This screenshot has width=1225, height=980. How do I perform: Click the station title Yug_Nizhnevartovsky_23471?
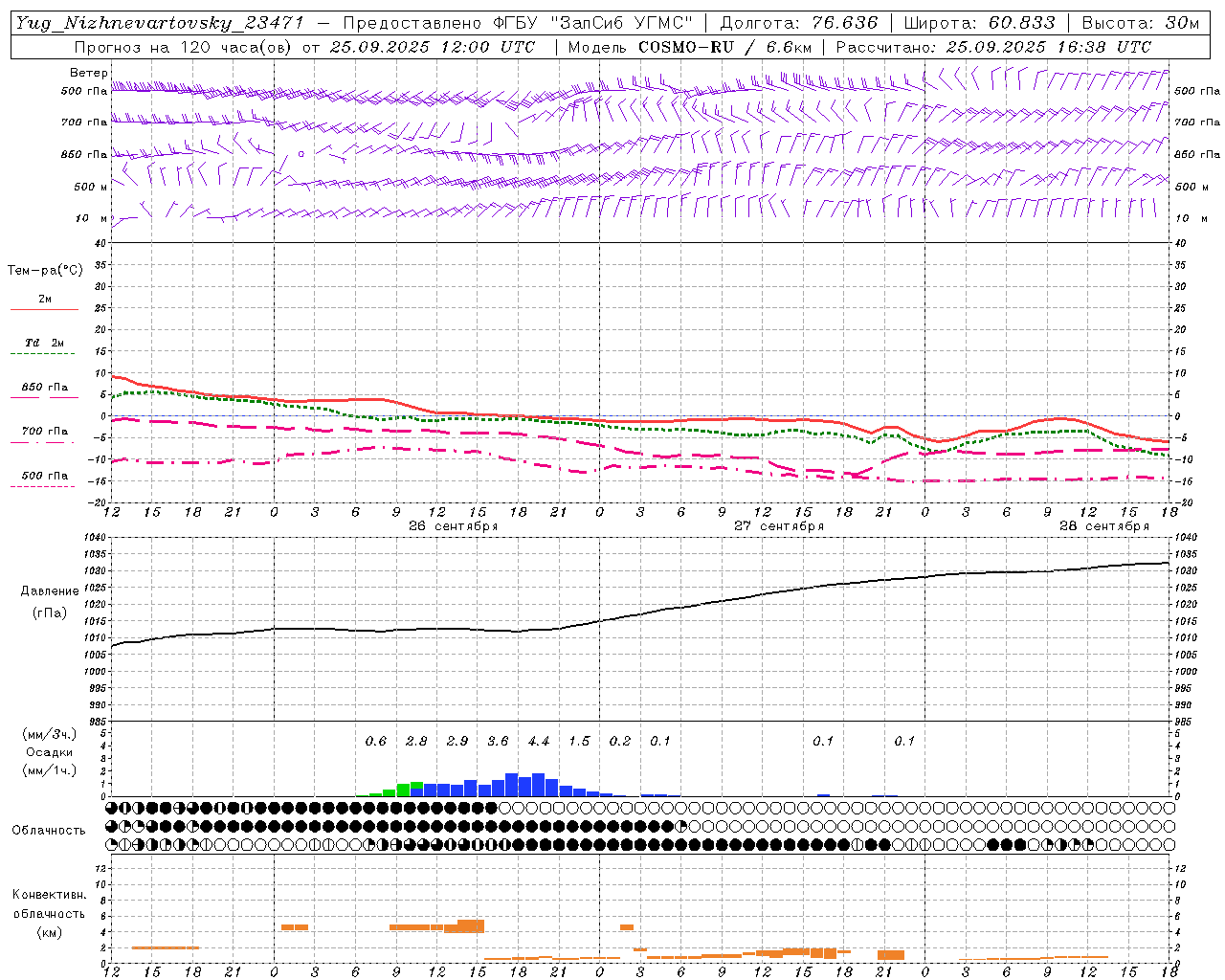pyautogui.click(x=160, y=23)
